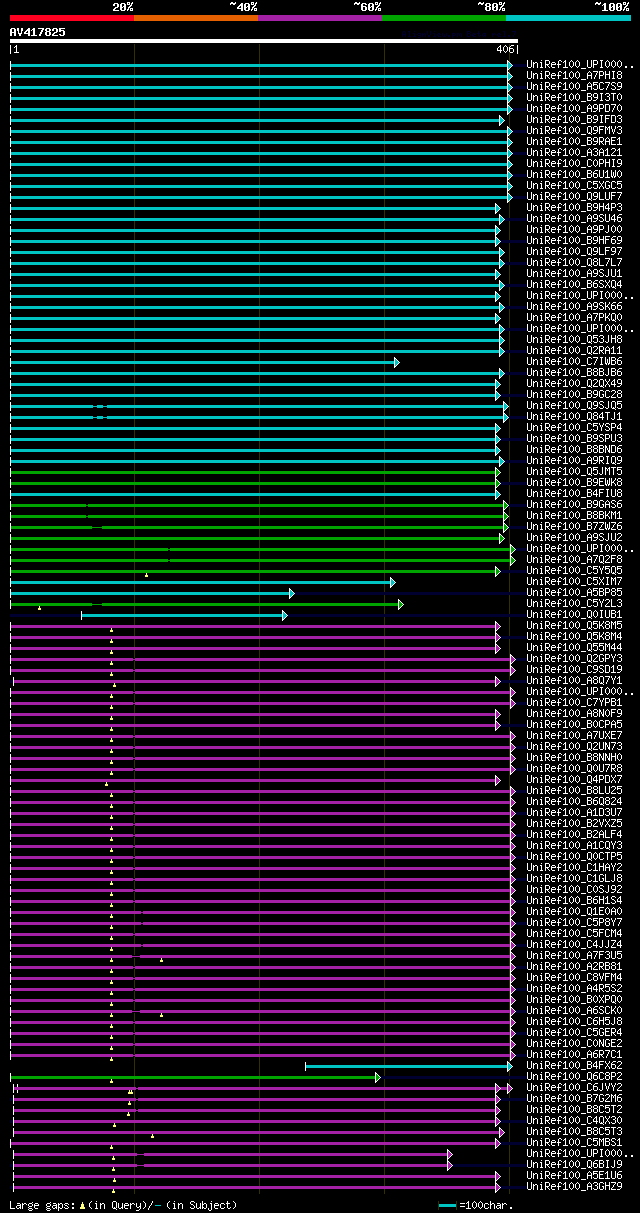Select the UniRef100_Q8L7L7 label

point(575,262)
